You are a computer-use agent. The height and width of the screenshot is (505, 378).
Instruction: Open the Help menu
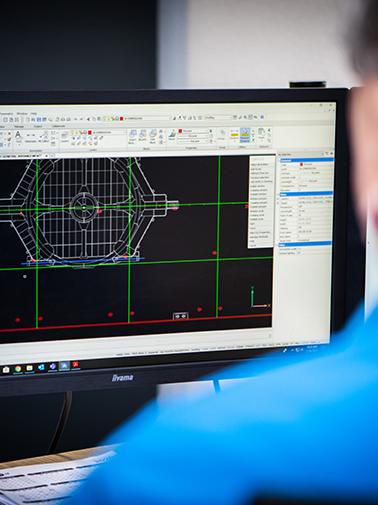click(x=34, y=114)
